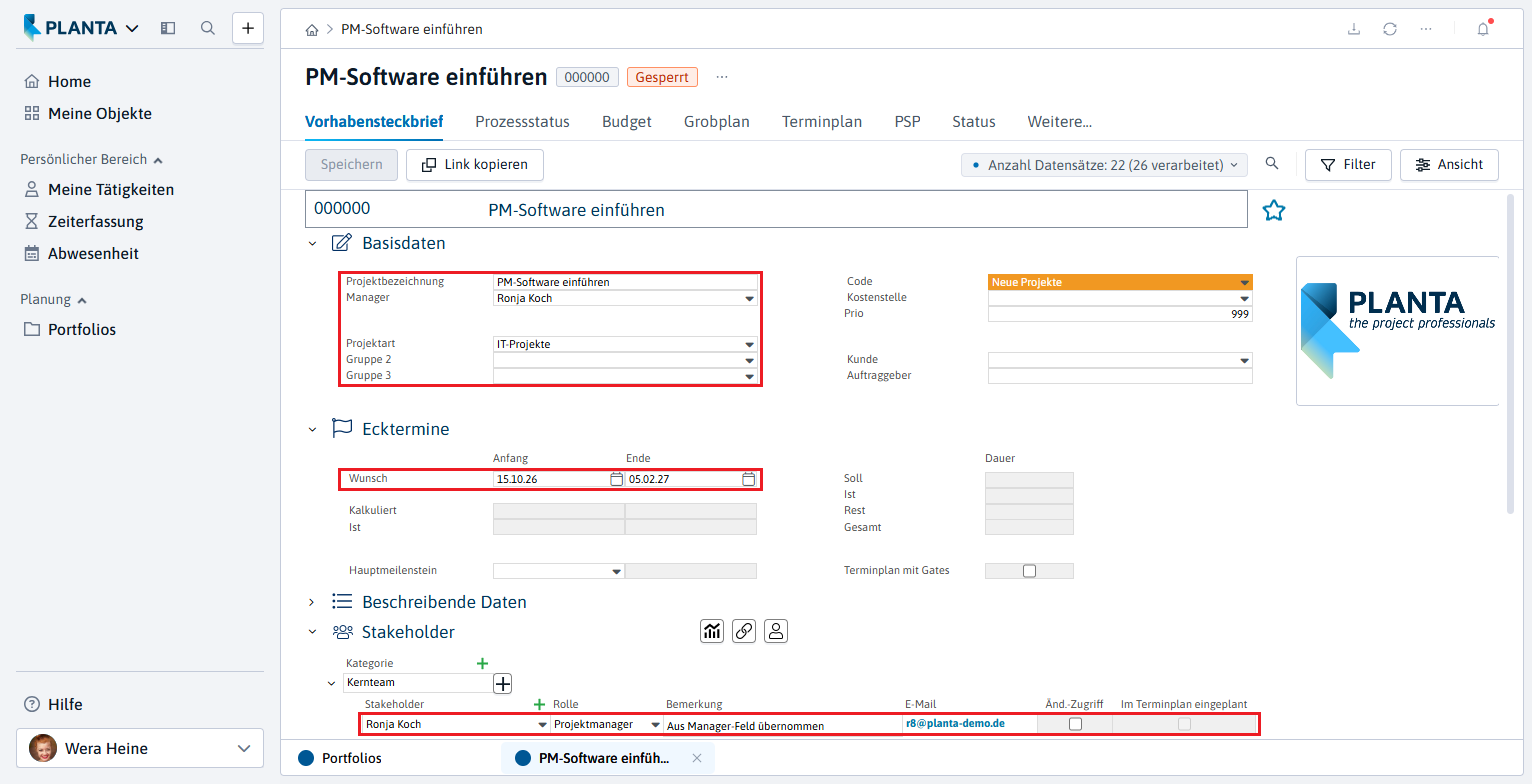The height and width of the screenshot is (784, 1532).
Task: Open the orange Neue Projekte Code field
Action: coord(1120,282)
